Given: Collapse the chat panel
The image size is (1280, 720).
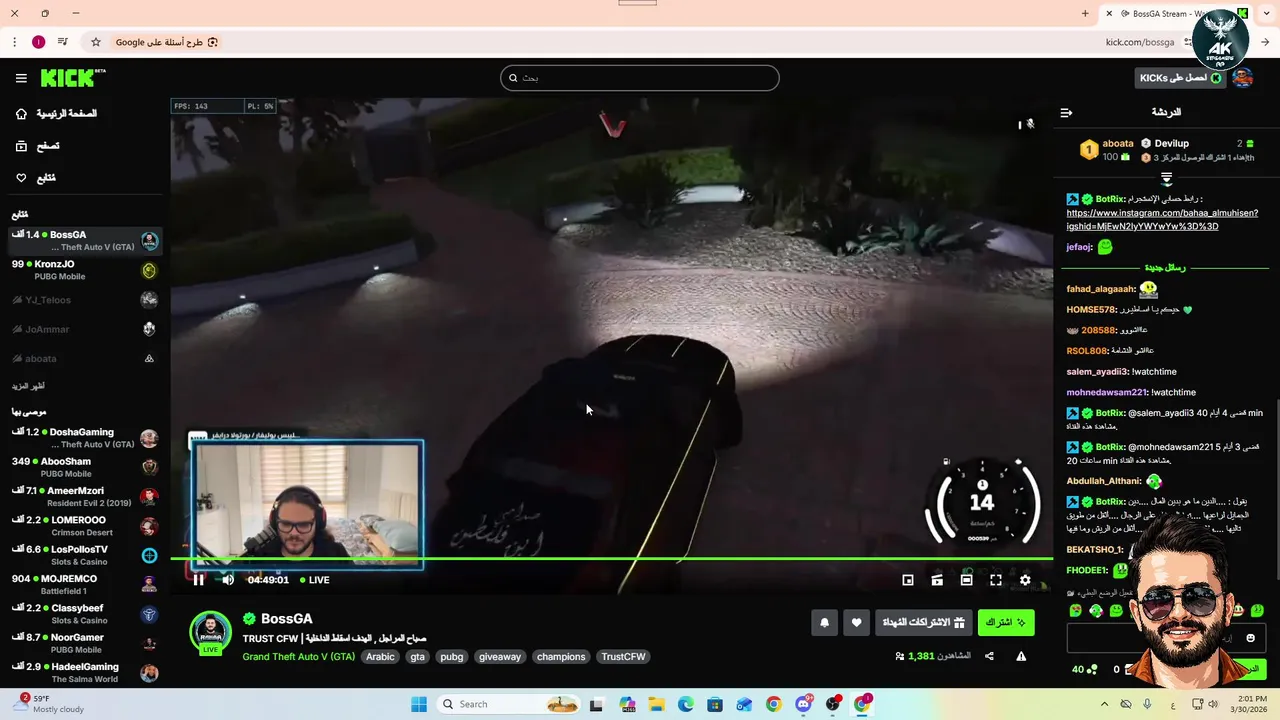Looking at the screenshot, I should click(x=1066, y=113).
